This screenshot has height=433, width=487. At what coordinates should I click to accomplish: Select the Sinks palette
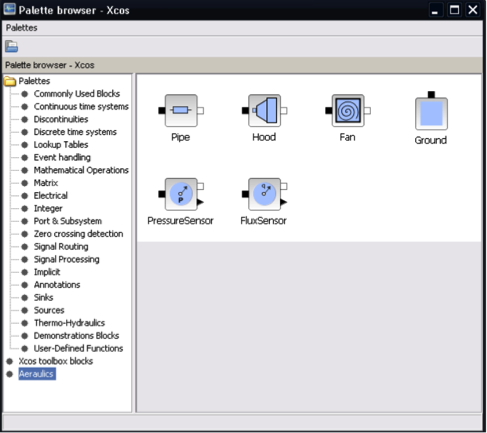(x=43, y=297)
